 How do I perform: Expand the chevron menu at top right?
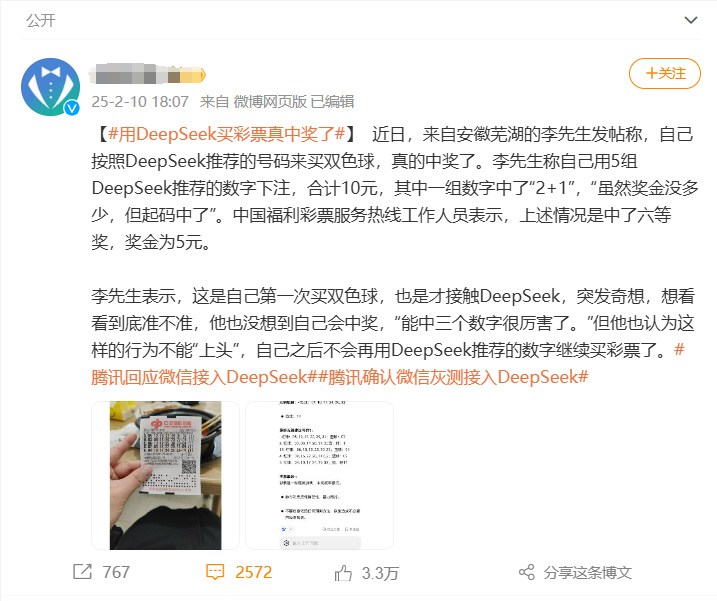coord(690,20)
